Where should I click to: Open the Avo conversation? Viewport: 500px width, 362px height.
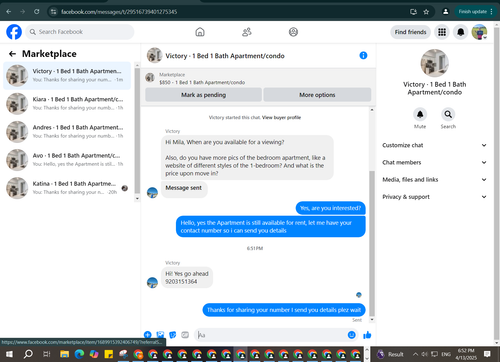[x=67, y=160]
